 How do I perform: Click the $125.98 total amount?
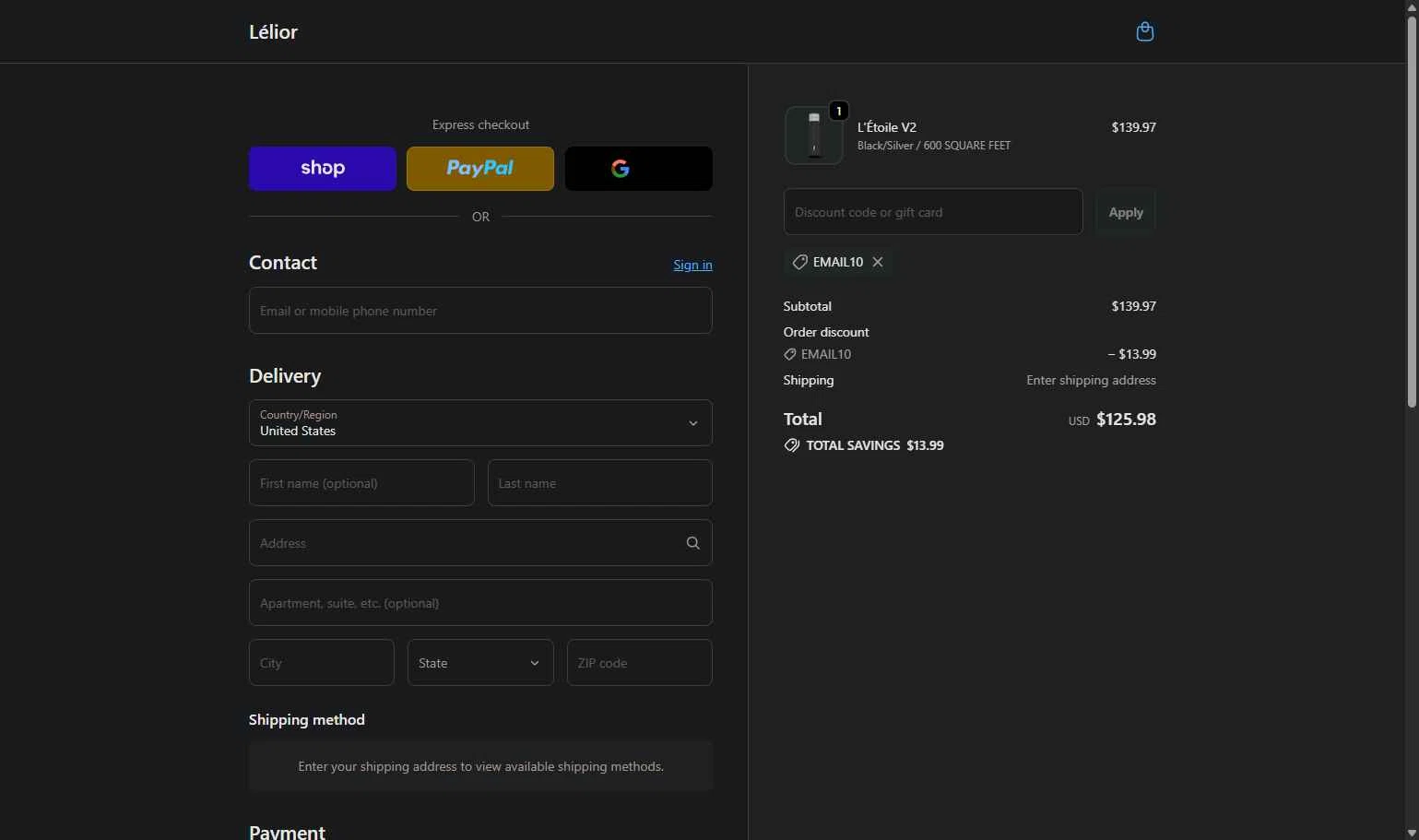pyautogui.click(x=1126, y=419)
